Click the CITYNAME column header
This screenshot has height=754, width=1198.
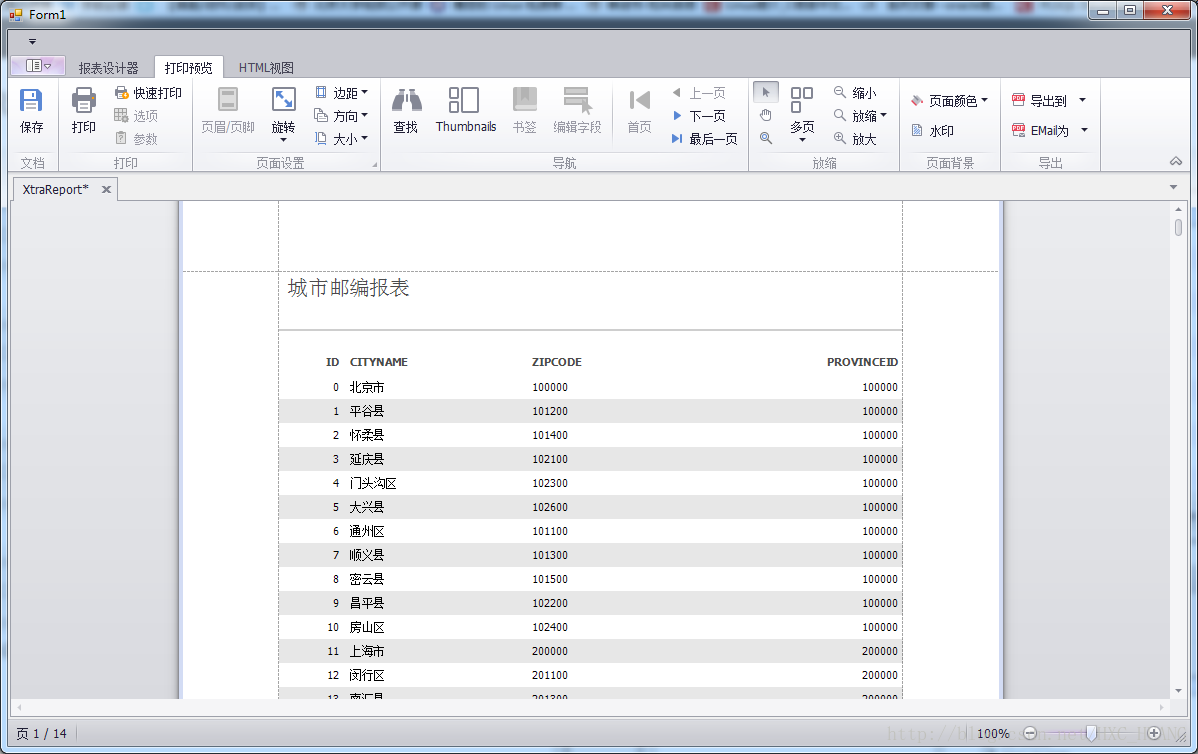(x=378, y=362)
